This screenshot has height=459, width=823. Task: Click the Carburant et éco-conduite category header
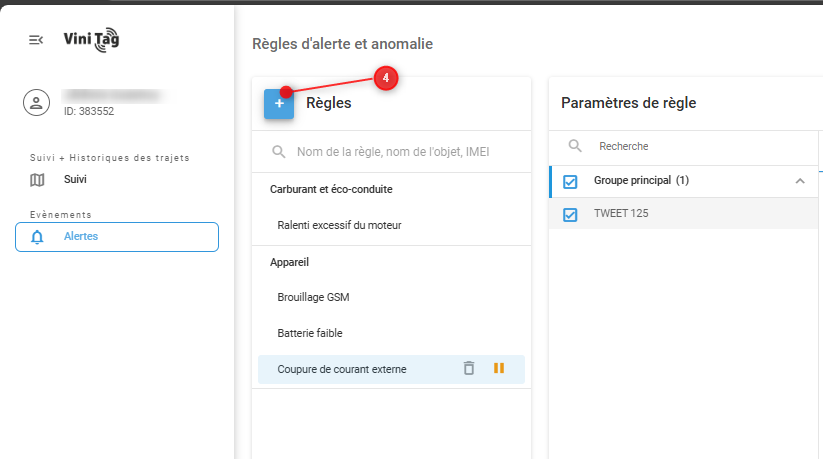[331, 189]
